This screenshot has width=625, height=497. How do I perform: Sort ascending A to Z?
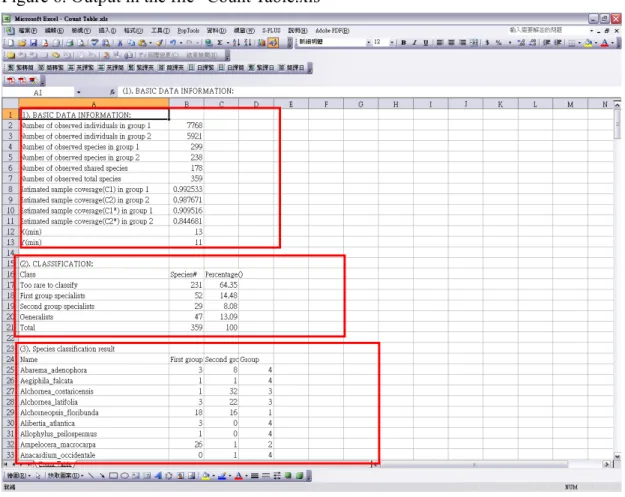click(236, 43)
